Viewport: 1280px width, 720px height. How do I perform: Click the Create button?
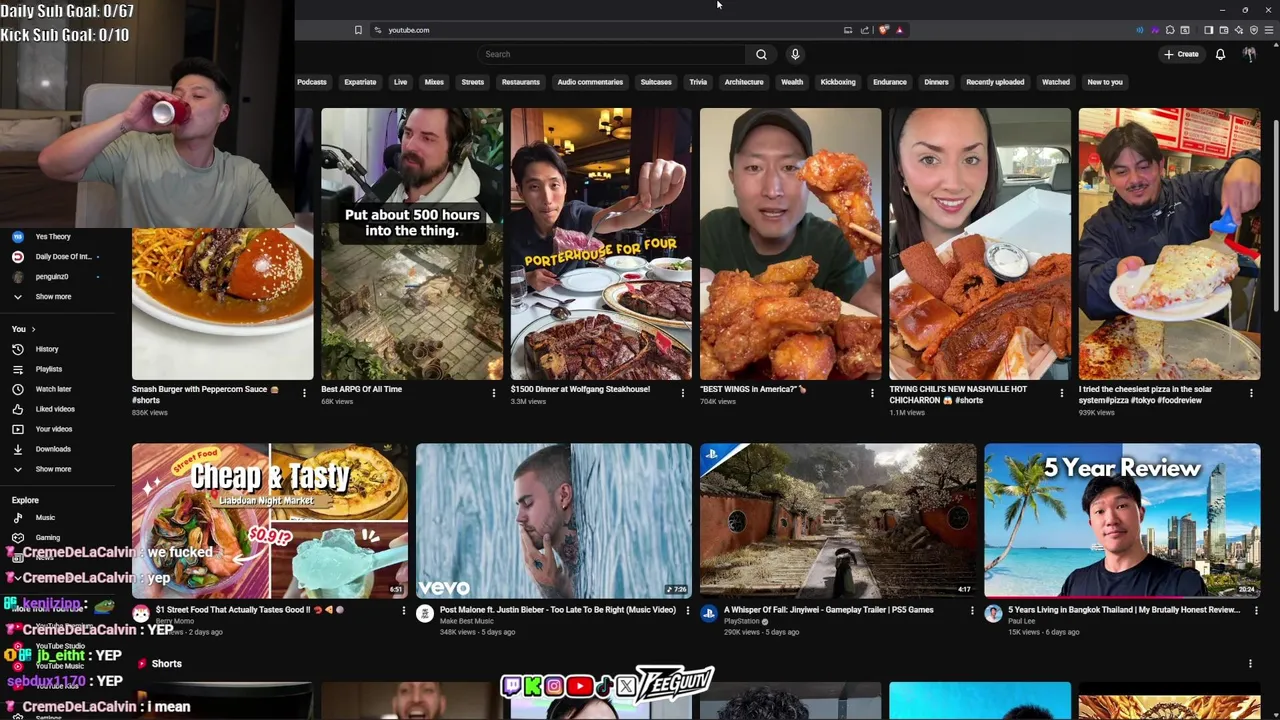tap(1181, 54)
